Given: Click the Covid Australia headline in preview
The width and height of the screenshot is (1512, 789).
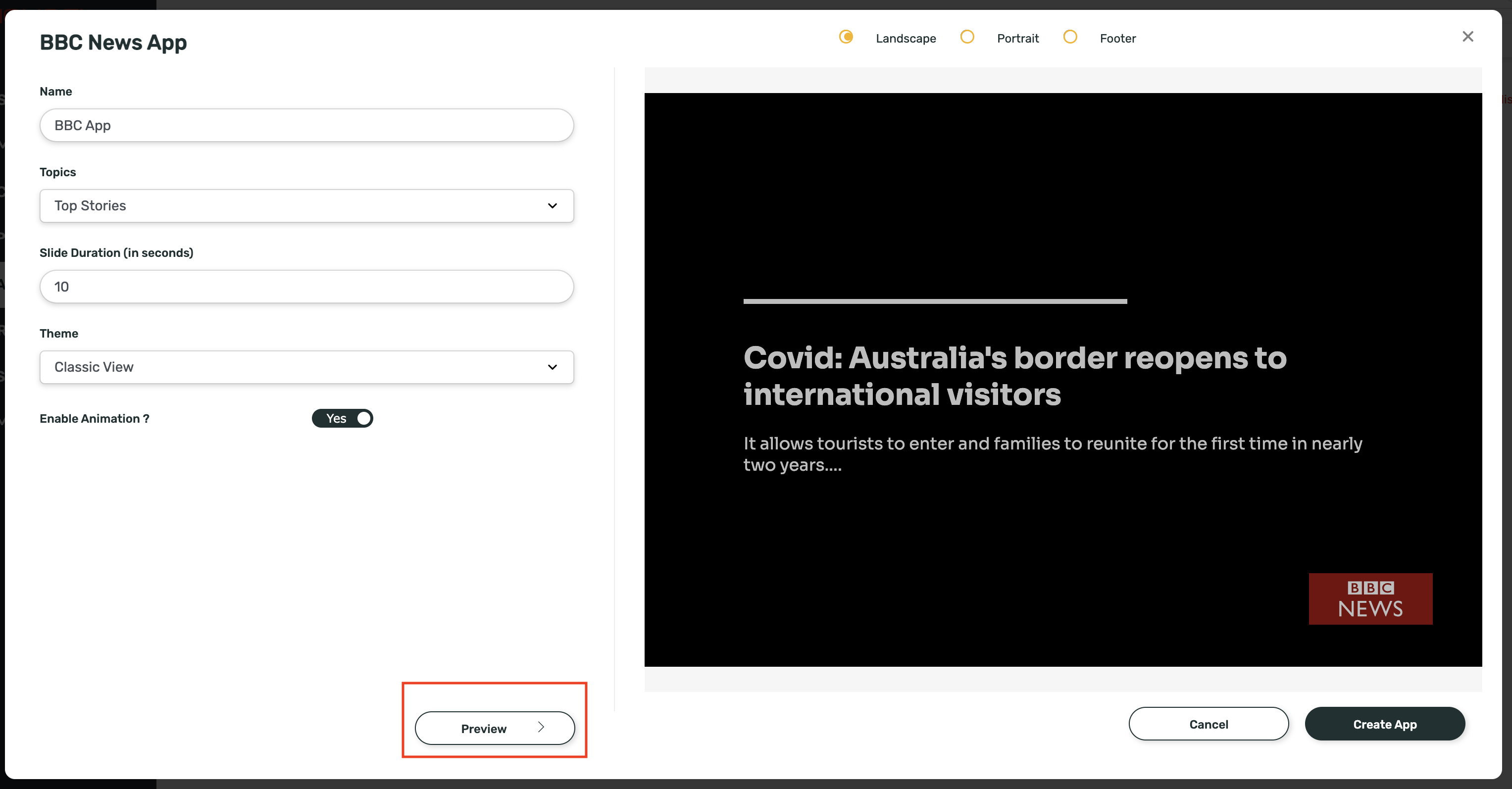Looking at the screenshot, I should coord(1015,376).
